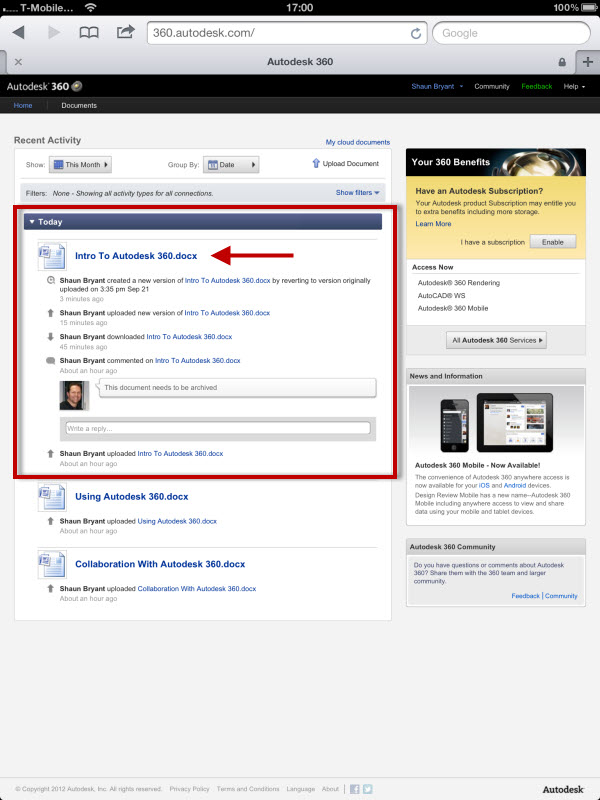Close the Autodesk 360 browser tab

pyautogui.click(x=18, y=62)
